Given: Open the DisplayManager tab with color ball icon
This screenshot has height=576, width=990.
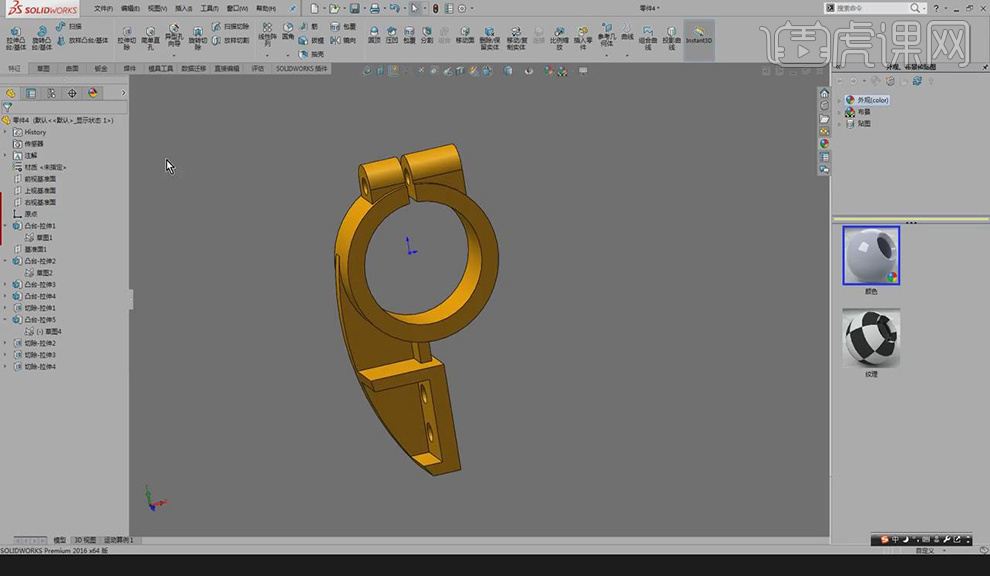Looking at the screenshot, I should [x=93, y=93].
